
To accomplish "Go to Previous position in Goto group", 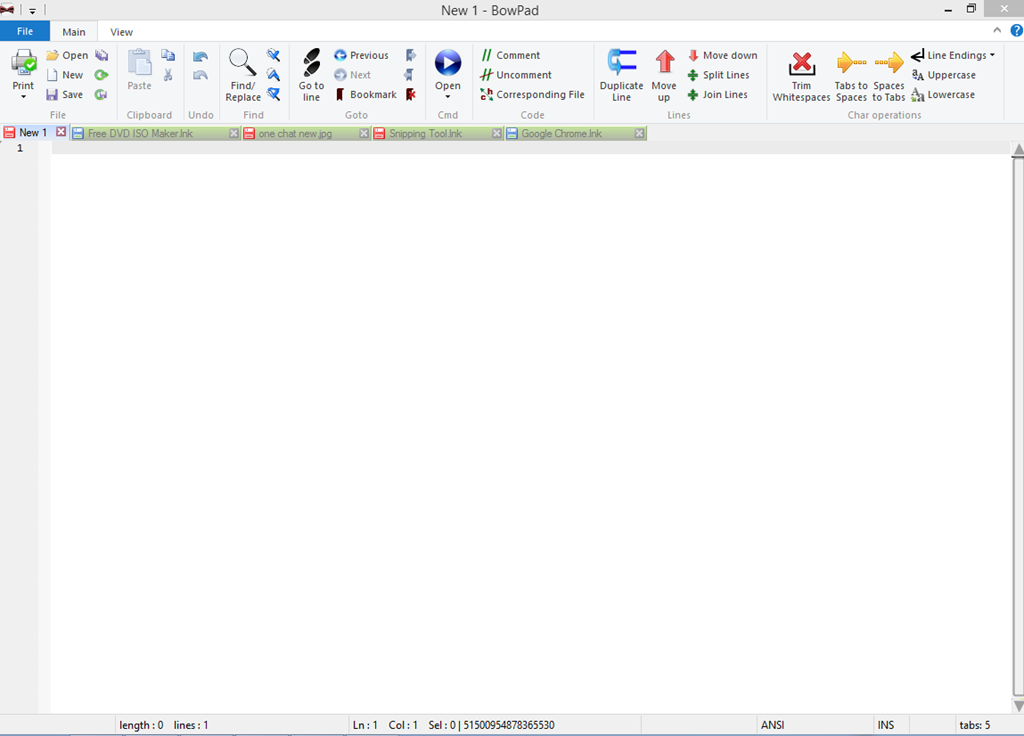I will coord(361,56).
